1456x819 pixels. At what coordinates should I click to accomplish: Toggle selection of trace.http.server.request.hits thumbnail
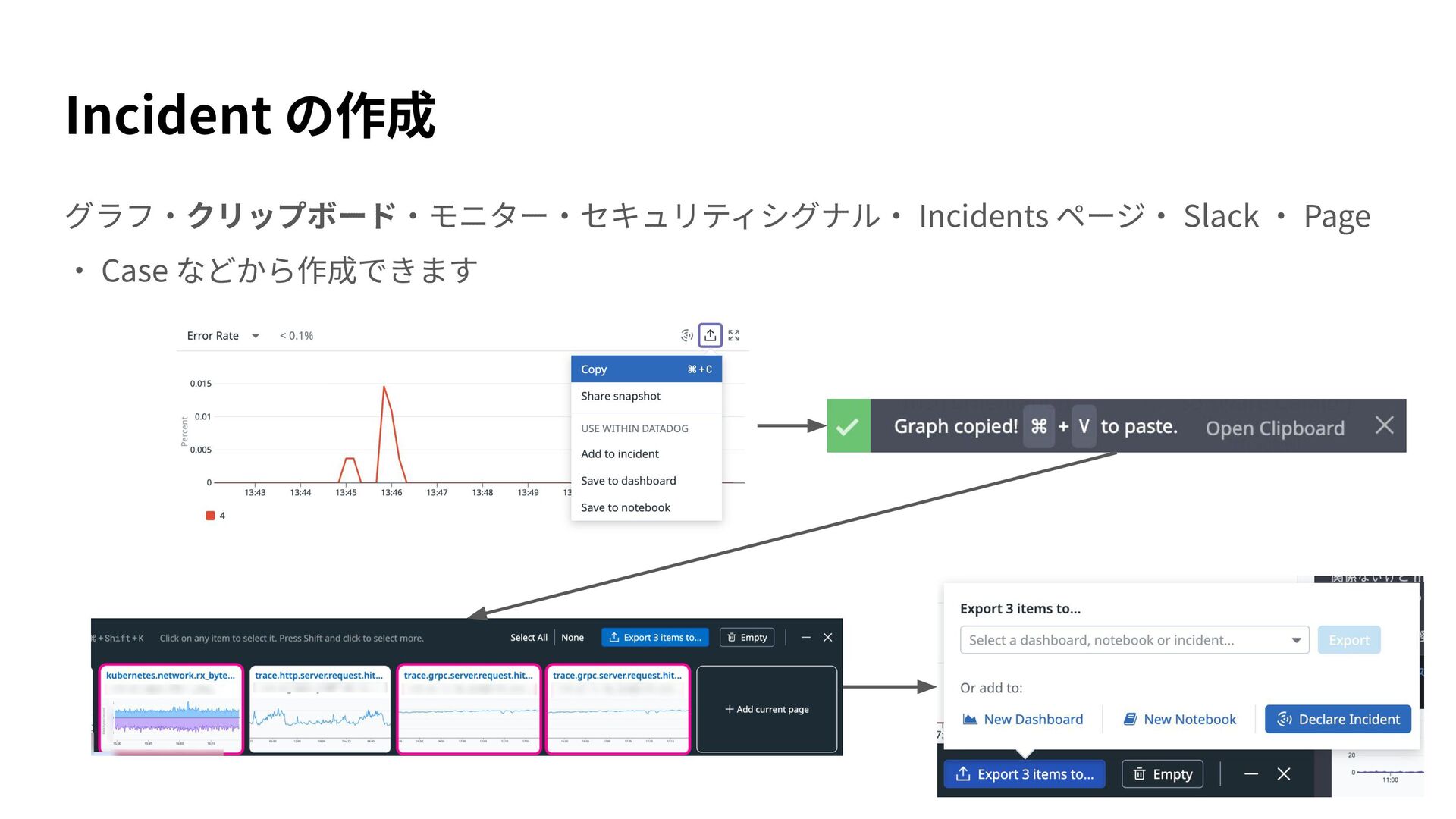click(x=319, y=709)
